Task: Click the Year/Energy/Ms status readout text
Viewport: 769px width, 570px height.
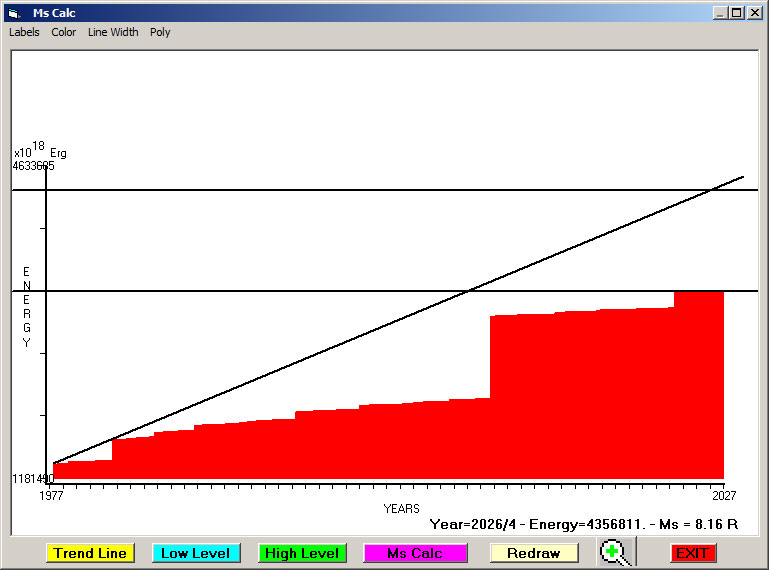Action: tap(583, 523)
